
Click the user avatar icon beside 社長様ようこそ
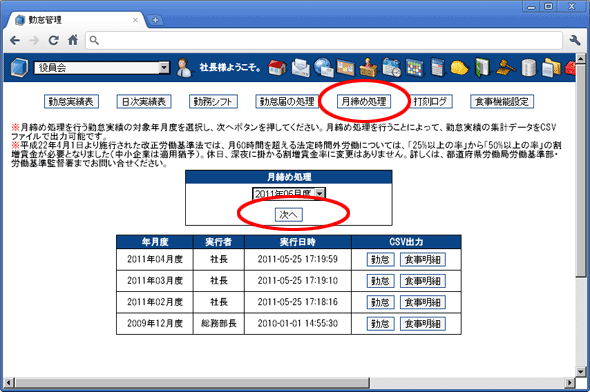point(184,68)
